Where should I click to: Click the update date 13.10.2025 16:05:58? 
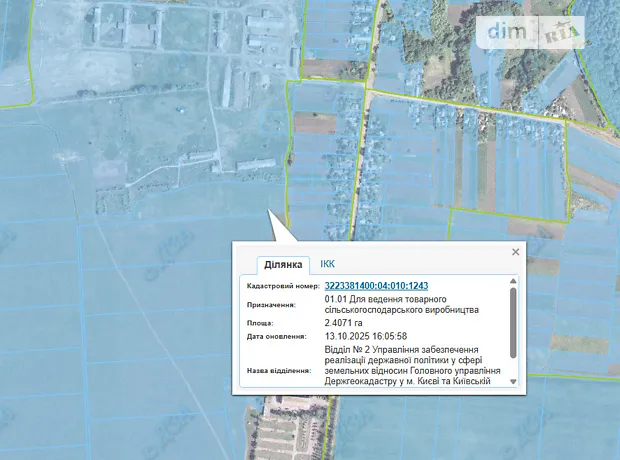point(374,337)
